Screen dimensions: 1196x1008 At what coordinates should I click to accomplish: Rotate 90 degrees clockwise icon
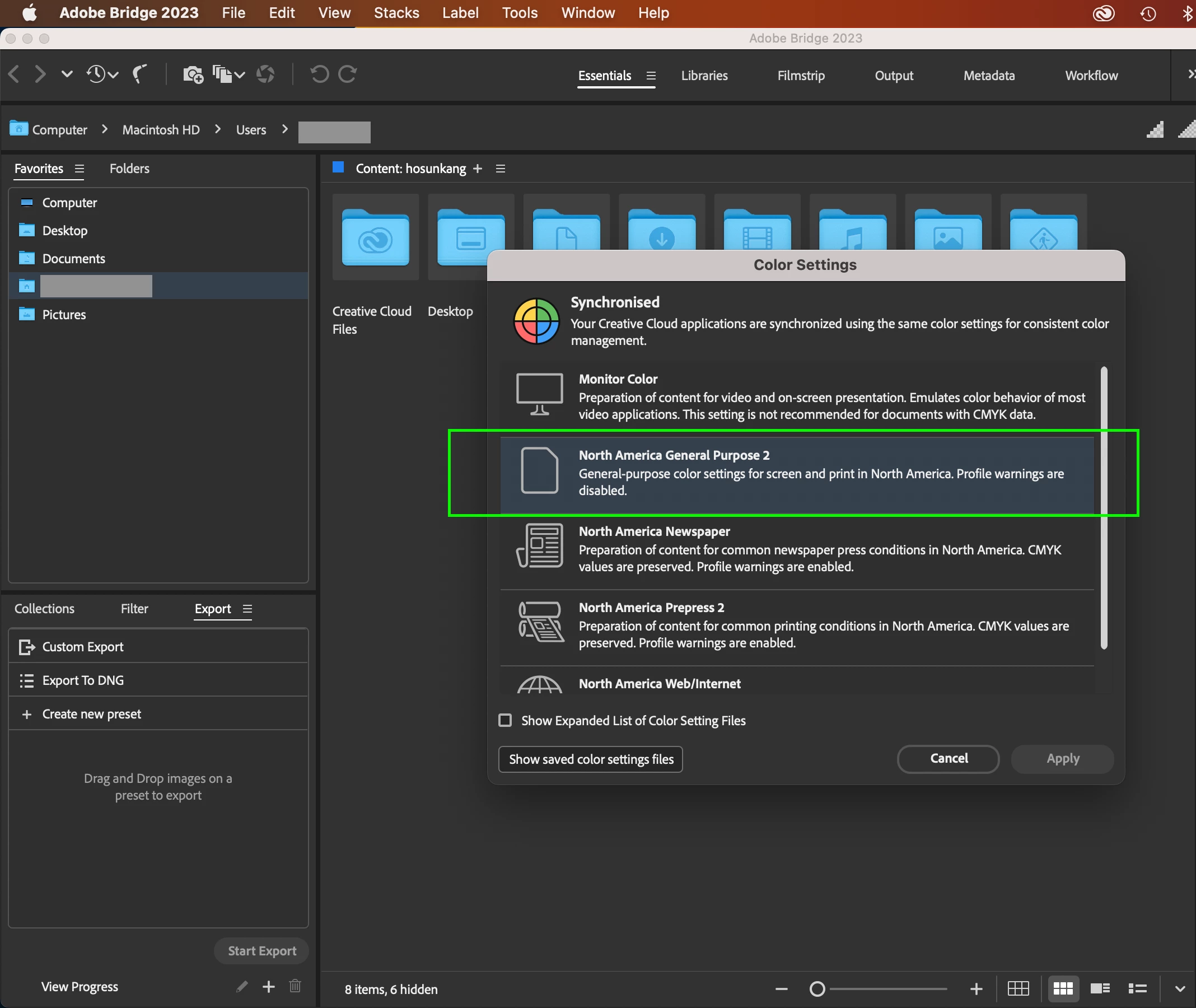point(347,74)
